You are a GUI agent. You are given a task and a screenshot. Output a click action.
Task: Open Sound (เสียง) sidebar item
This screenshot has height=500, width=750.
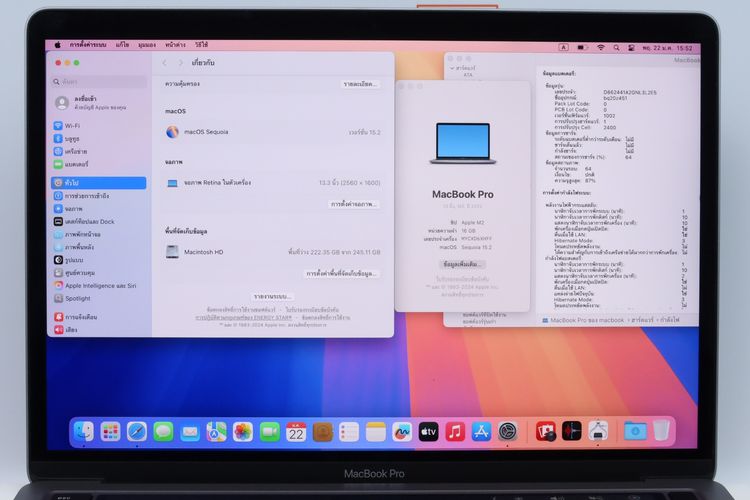tap(99, 330)
